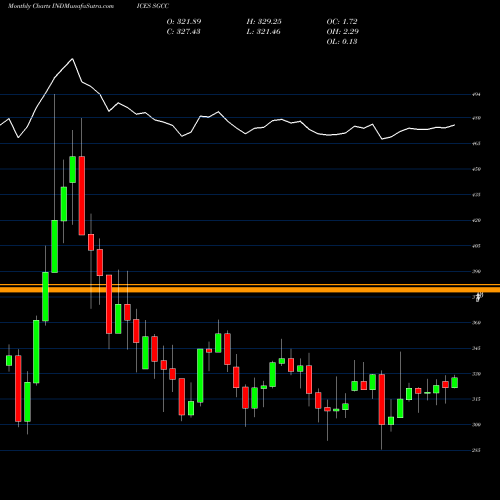Click the high value 'H: 329.25'
500x500 pixels.
(x=264, y=22)
